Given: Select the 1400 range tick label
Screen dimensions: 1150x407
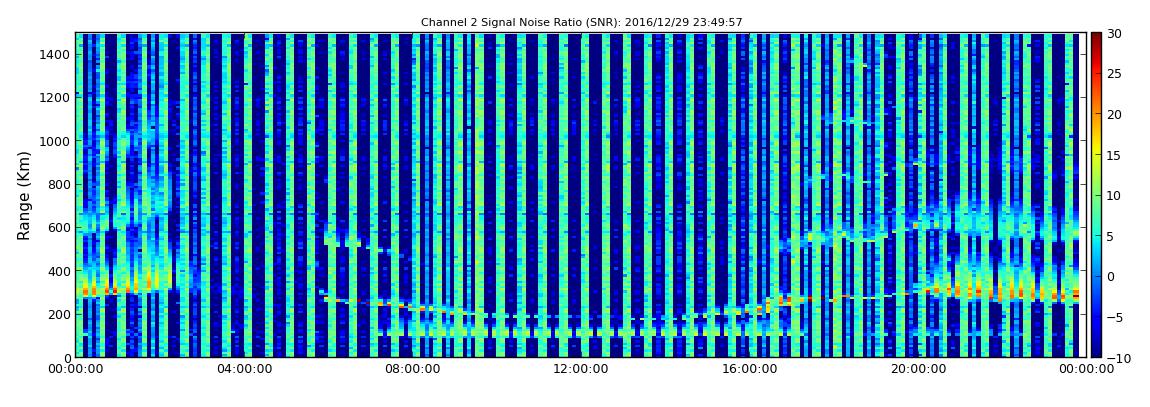Looking at the screenshot, I should pyautogui.click(x=56, y=54).
